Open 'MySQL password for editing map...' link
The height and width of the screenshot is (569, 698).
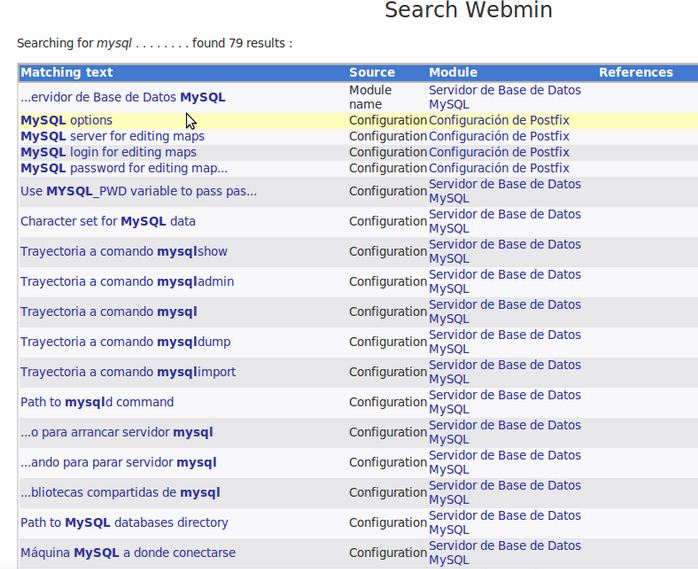point(123,168)
